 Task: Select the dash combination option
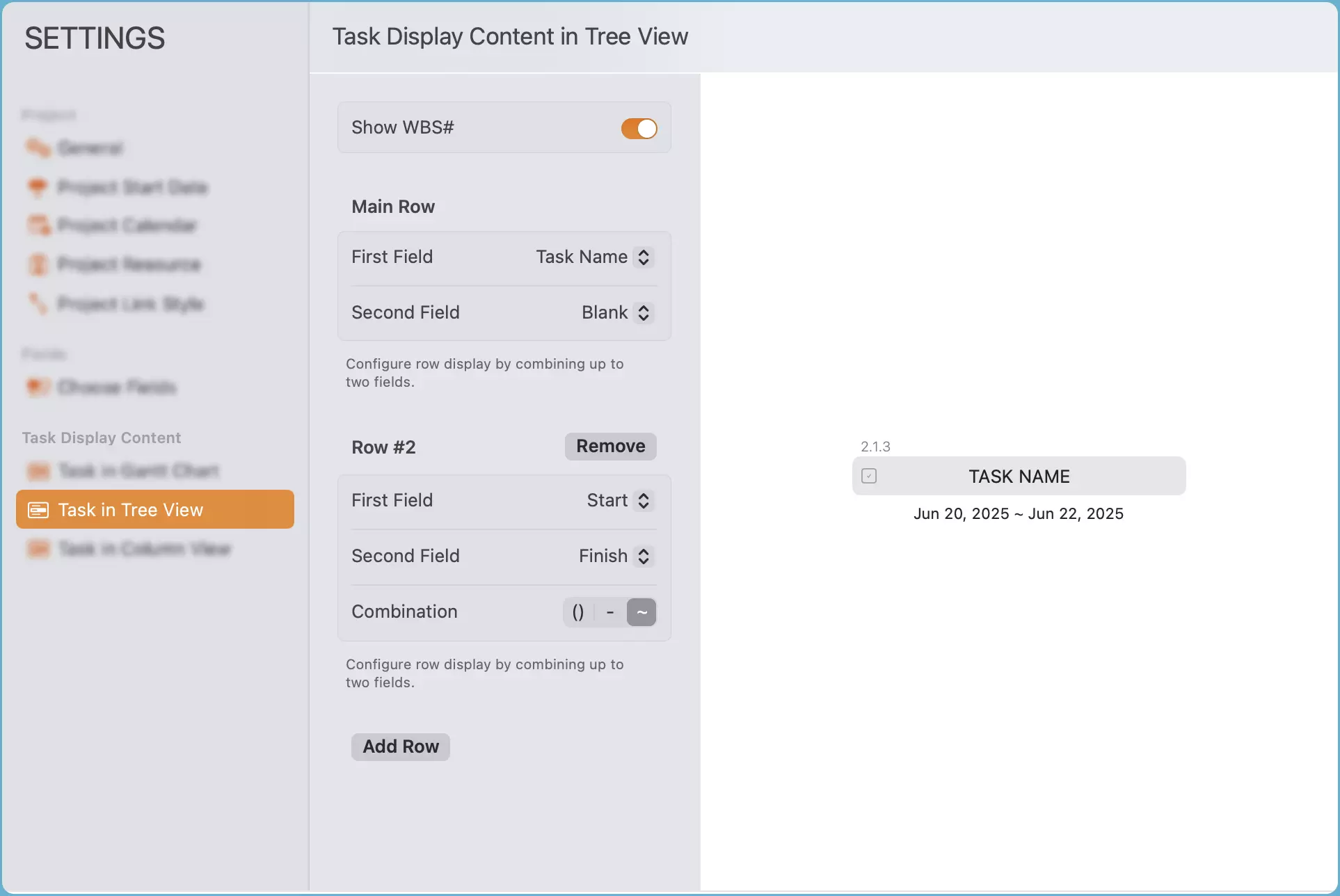(610, 612)
